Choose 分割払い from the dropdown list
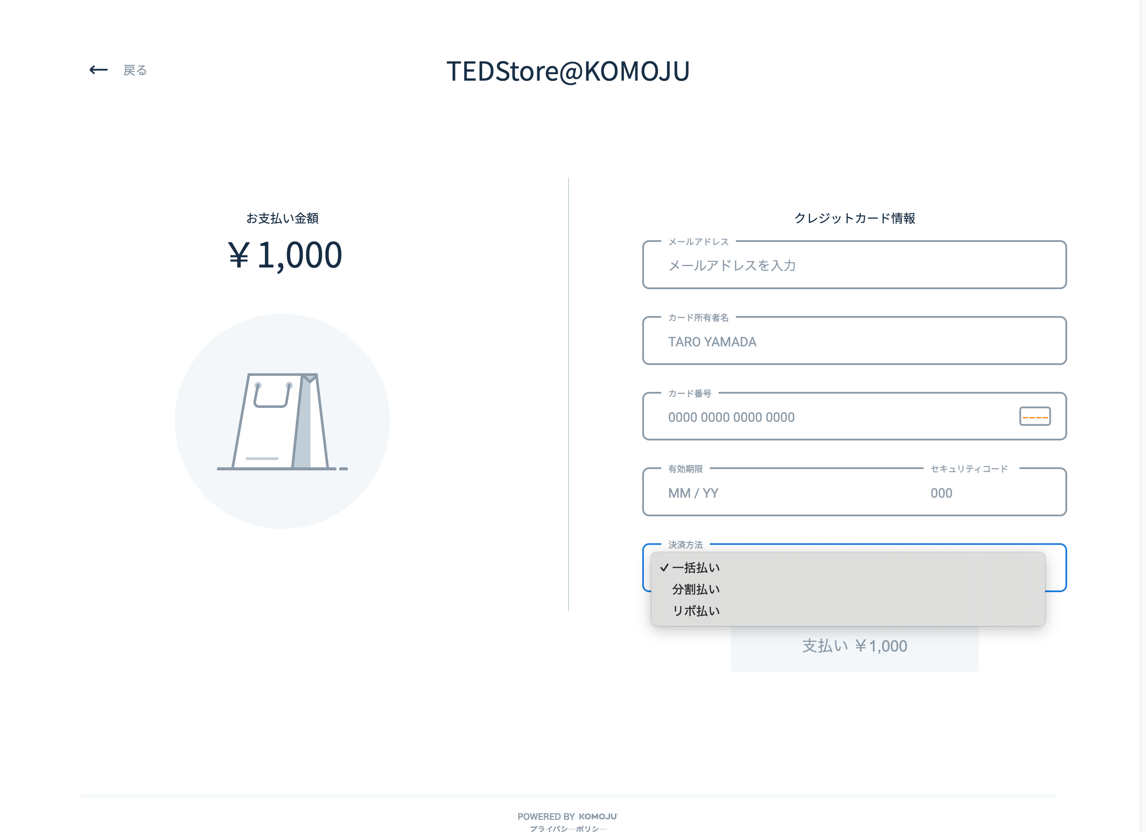Image resolution: width=1146 pixels, height=832 pixels. pyautogui.click(x=696, y=590)
